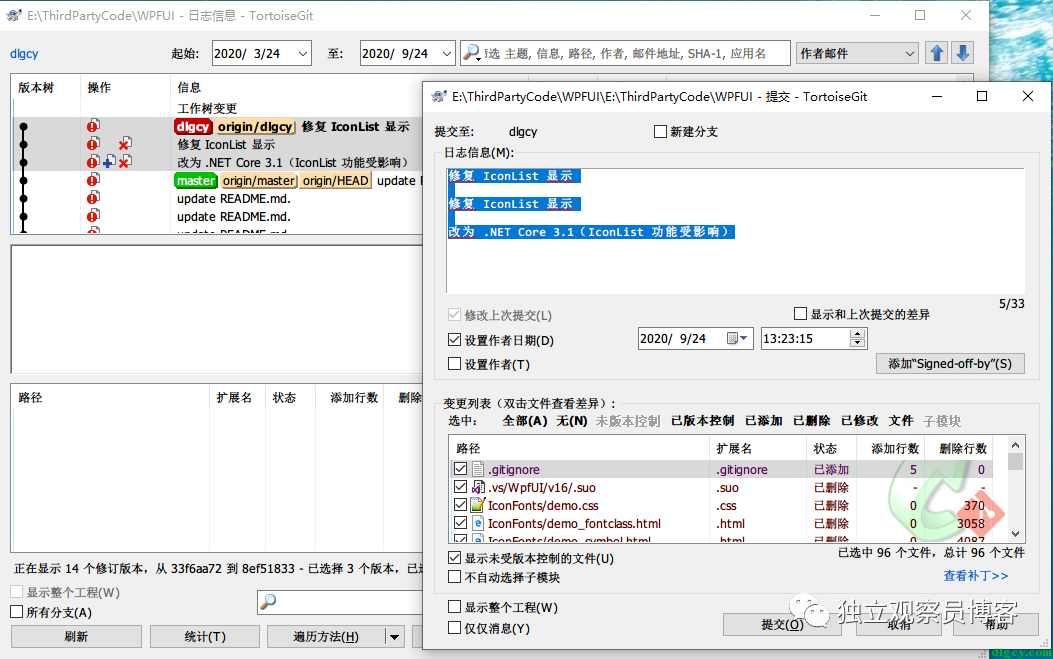Sort change list by 路径 column header
Viewport: 1053px width, 659px height.
coord(579,448)
